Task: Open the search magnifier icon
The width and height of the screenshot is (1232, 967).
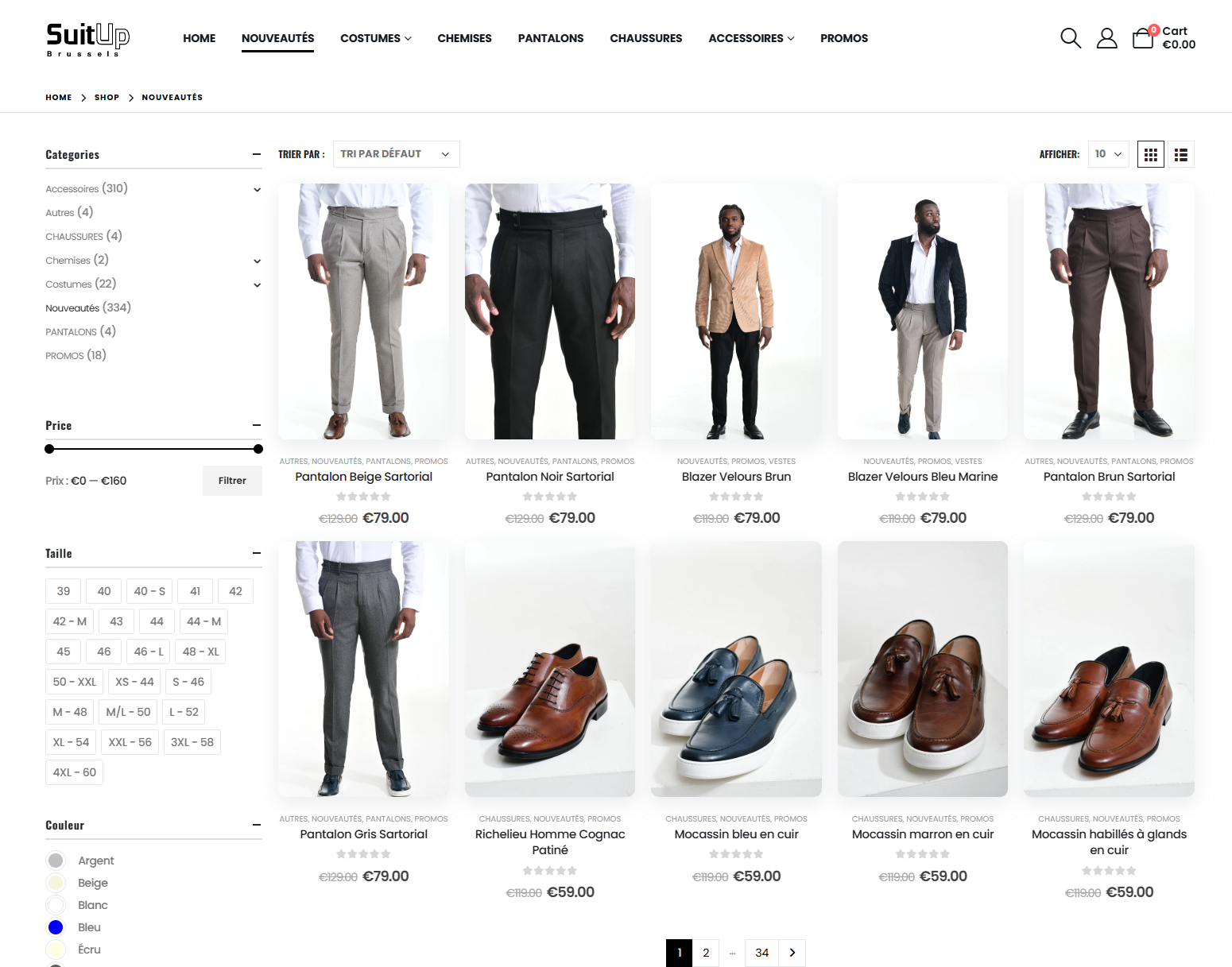Action: [x=1070, y=38]
